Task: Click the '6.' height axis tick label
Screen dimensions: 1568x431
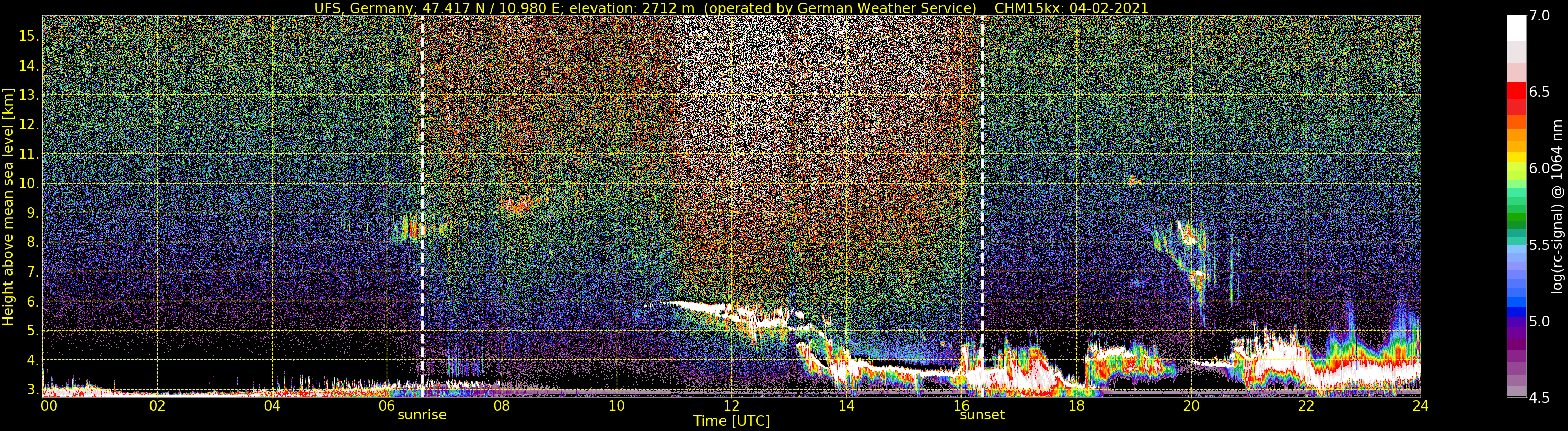Action: [32, 301]
